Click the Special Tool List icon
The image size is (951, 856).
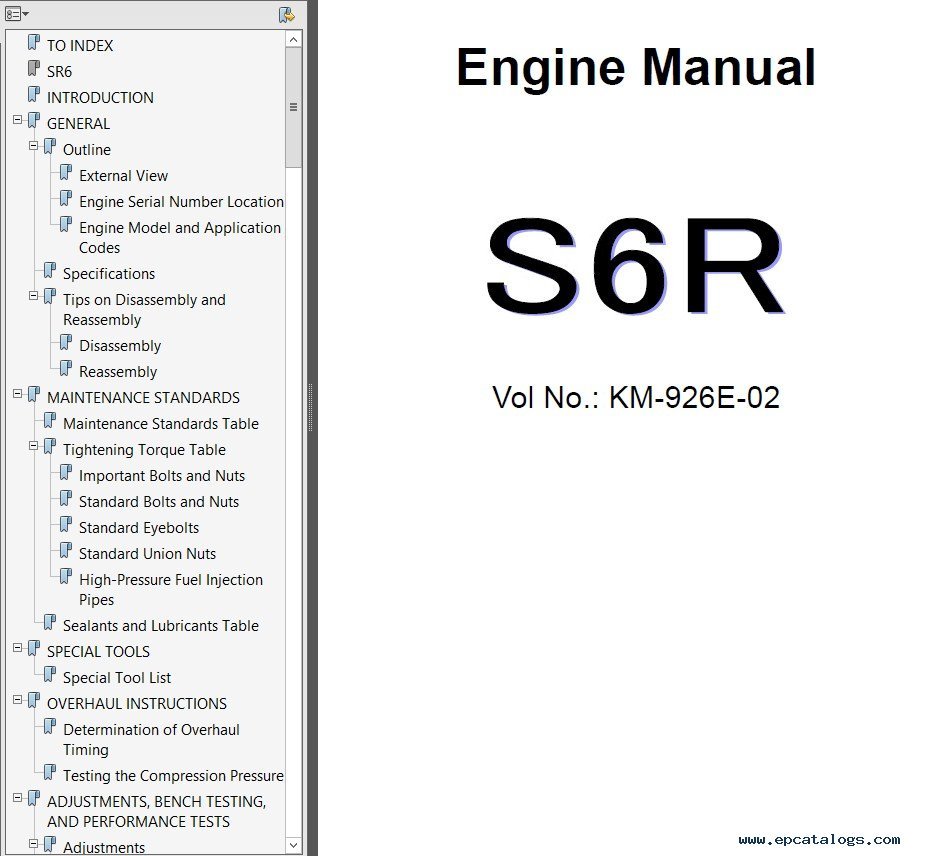tap(50, 675)
